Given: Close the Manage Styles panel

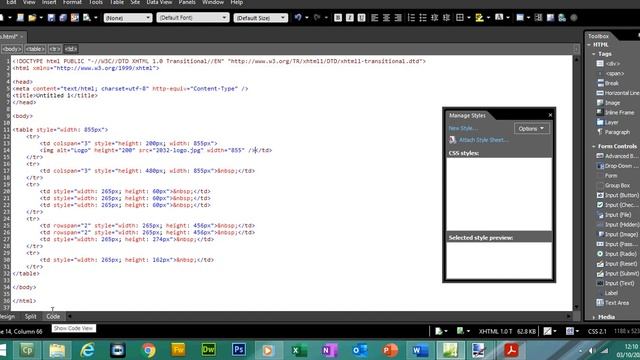Looking at the screenshot, I should [550, 115].
